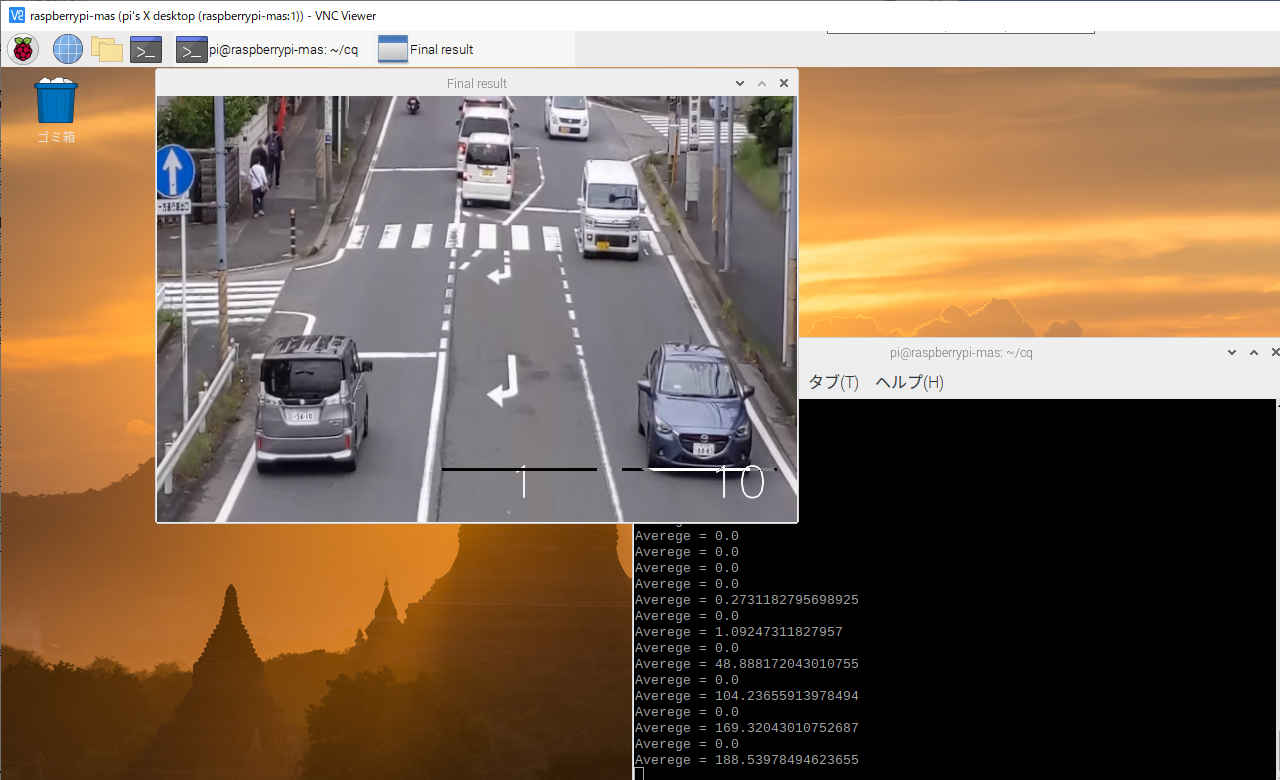Select the Final result taskbar entry
The height and width of the screenshot is (780, 1280).
[x=441, y=50]
